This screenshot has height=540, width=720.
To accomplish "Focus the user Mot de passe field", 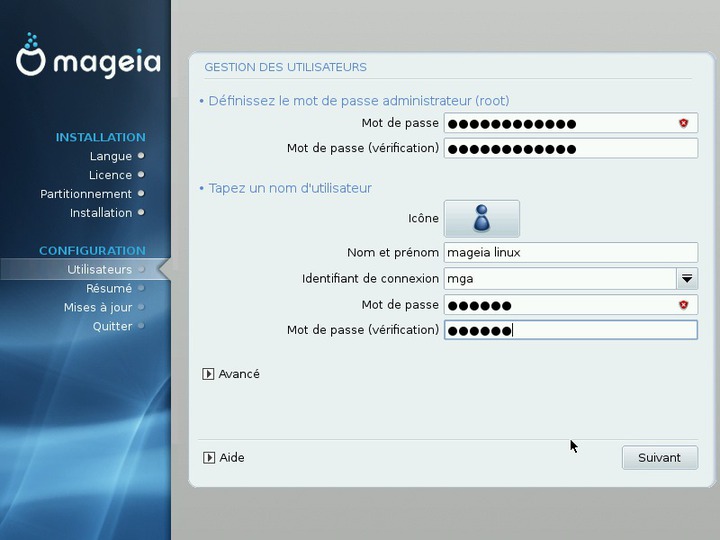I will pos(571,305).
